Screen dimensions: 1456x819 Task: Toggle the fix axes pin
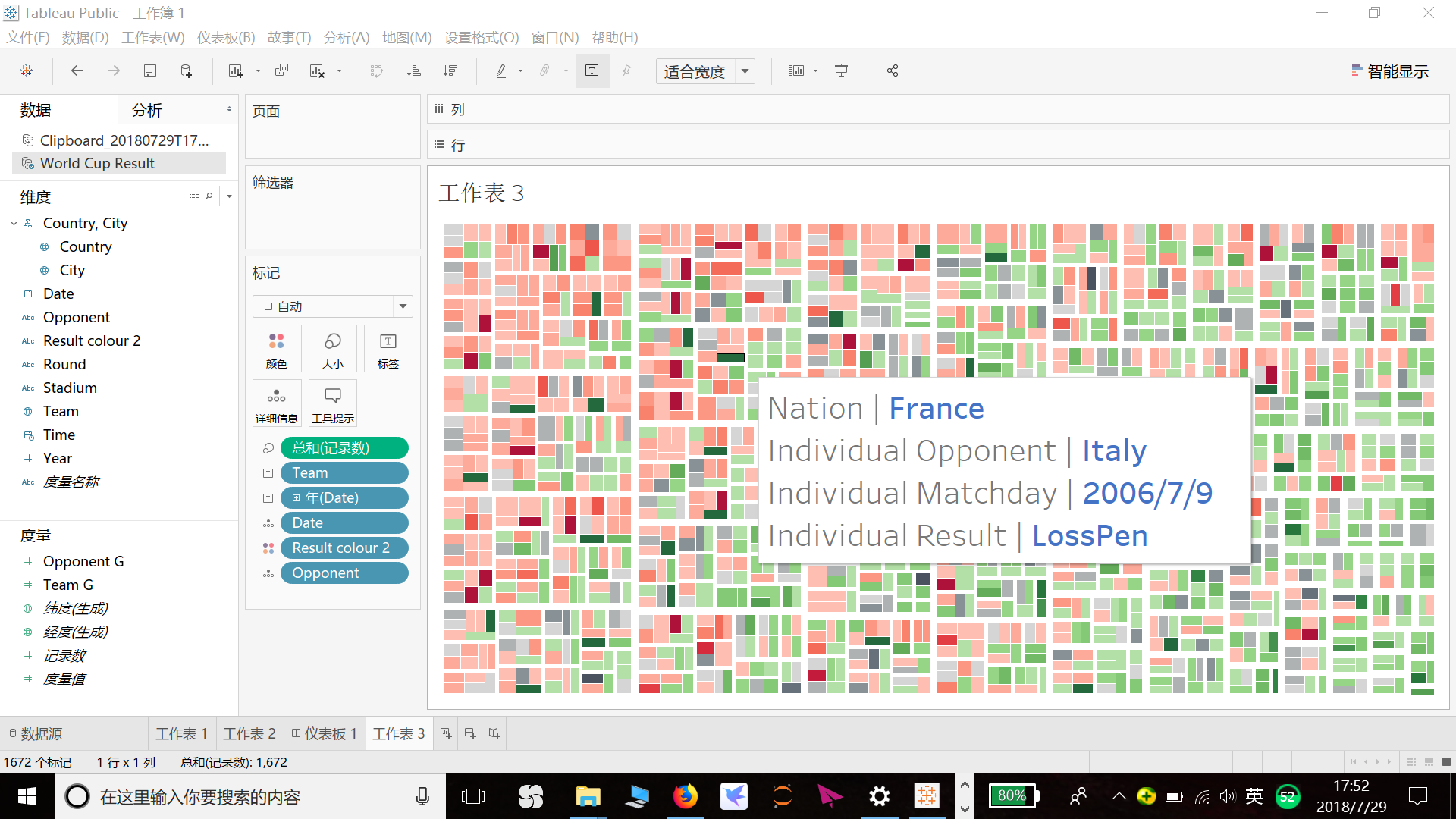coord(626,71)
